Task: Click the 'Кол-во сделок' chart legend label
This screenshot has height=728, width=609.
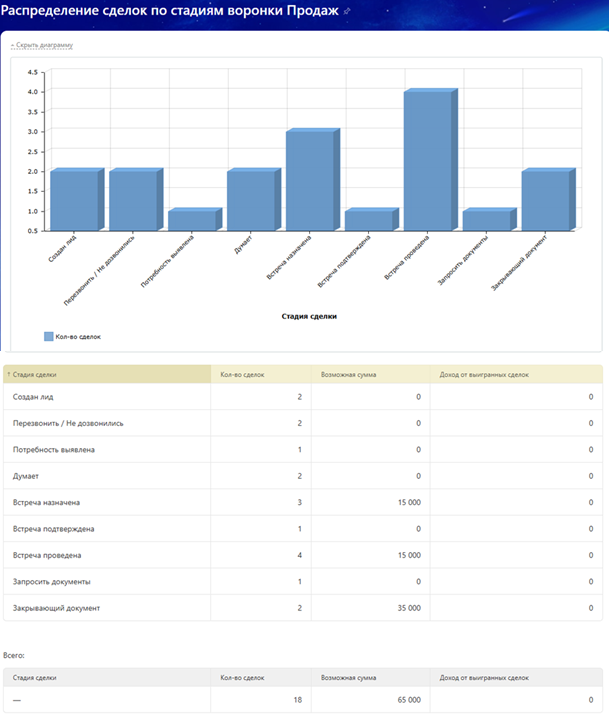Action: pyautogui.click(x=78, y=337)
